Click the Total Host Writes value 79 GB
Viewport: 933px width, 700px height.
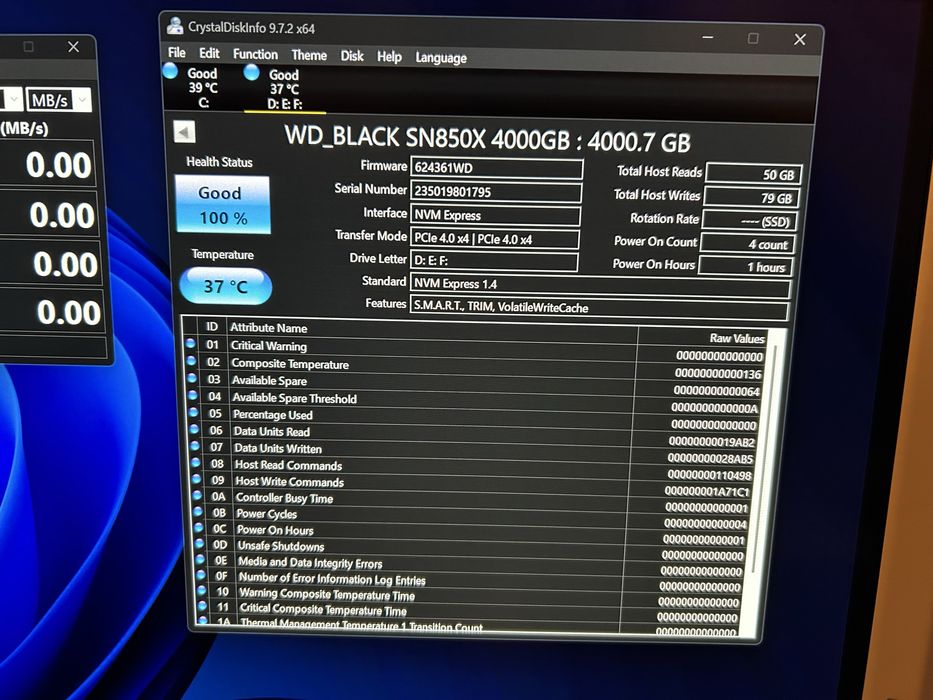click(x=751, y=198)
